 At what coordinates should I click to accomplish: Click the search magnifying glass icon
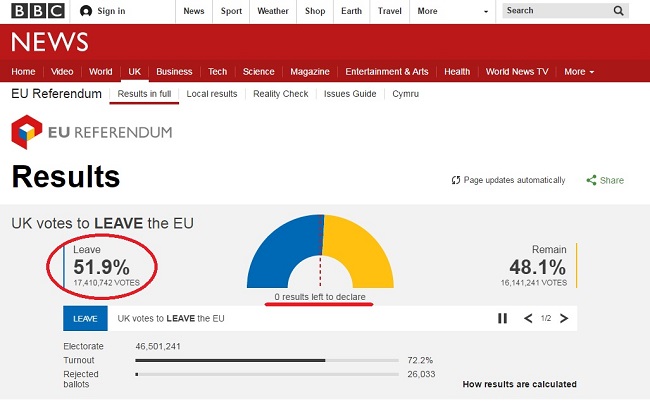pyautogui.click(x=619, y=11)
